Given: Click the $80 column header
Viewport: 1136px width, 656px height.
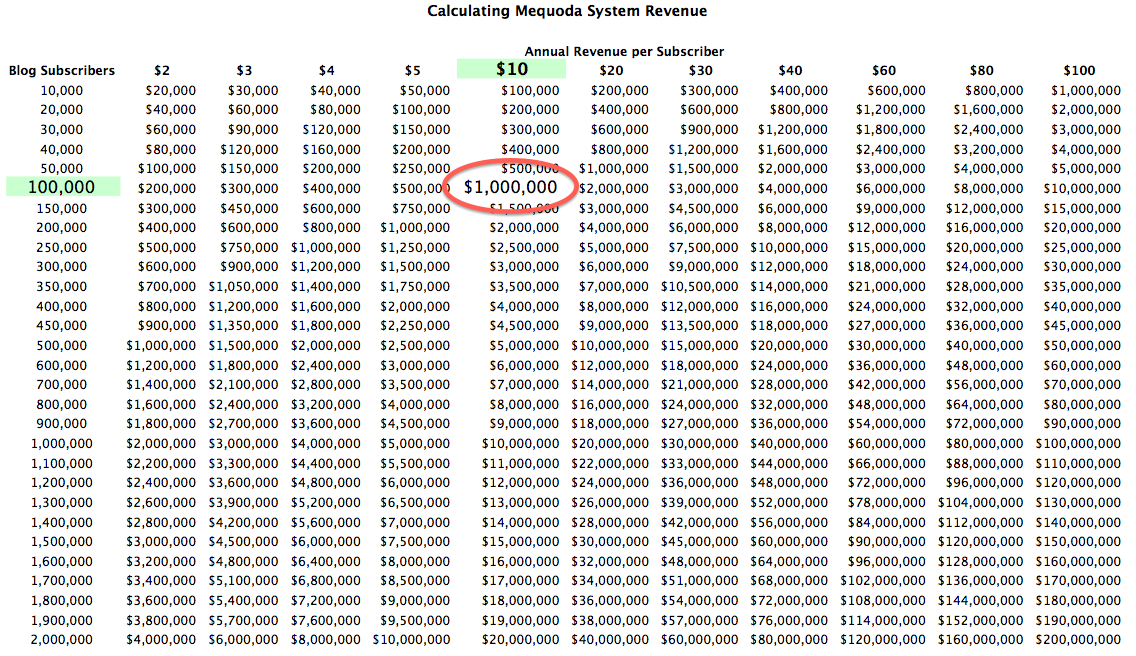Looking at the screenshot, I should pos(982,70).
